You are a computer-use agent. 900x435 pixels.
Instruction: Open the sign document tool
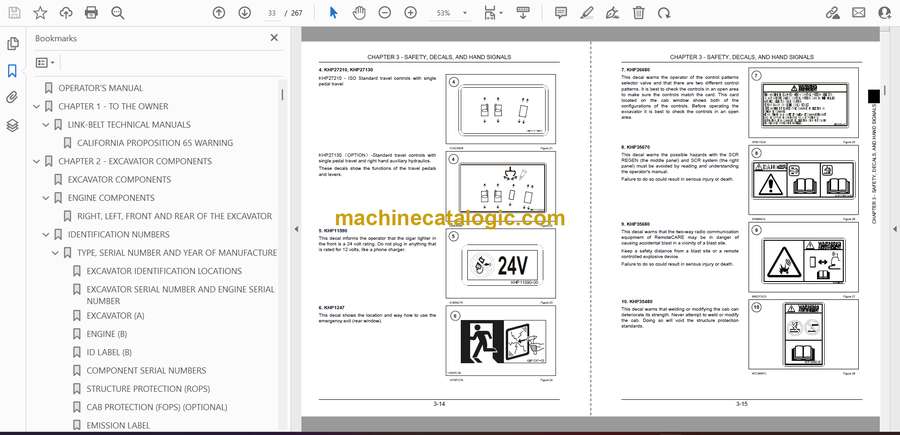612,13
